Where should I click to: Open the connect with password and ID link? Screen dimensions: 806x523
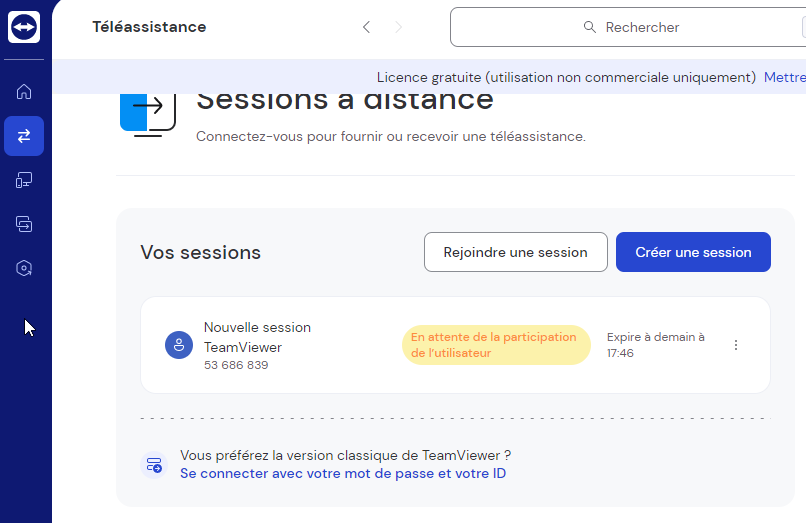tap(343, 473)
